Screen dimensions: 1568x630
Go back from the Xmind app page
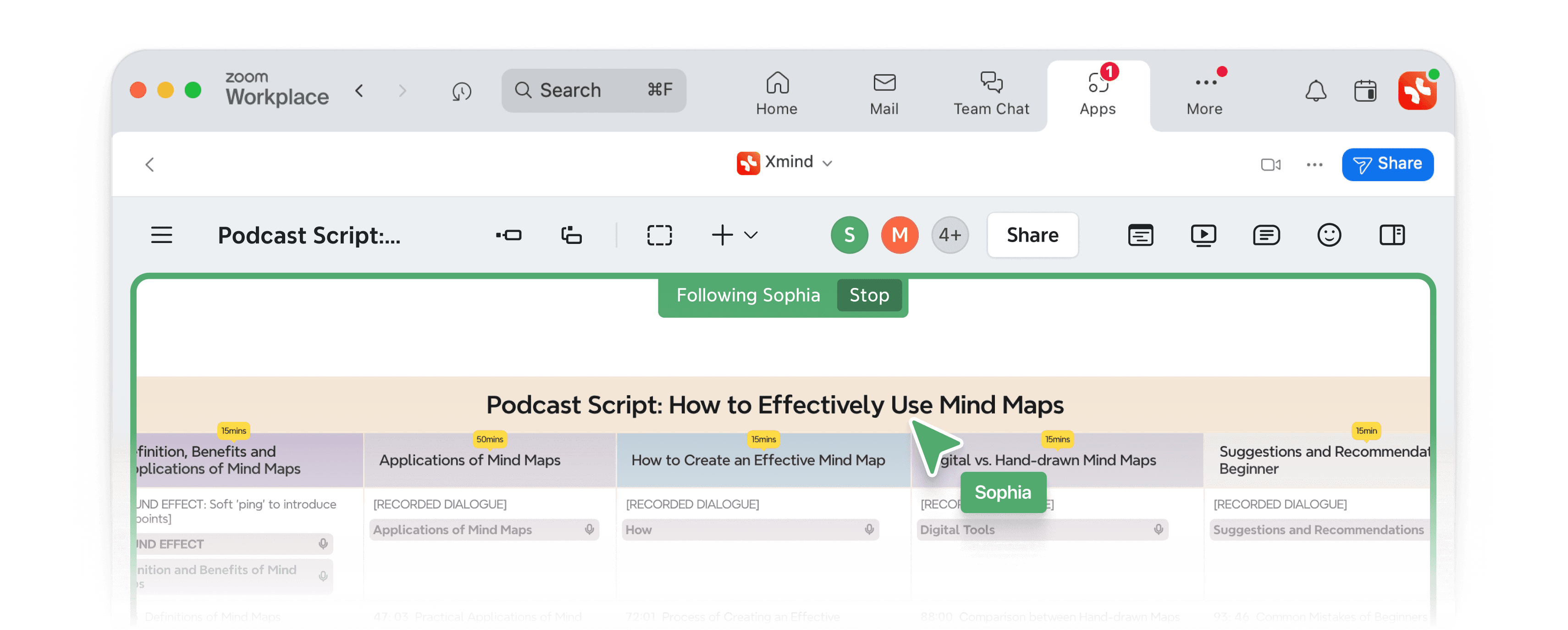(150, 164)
